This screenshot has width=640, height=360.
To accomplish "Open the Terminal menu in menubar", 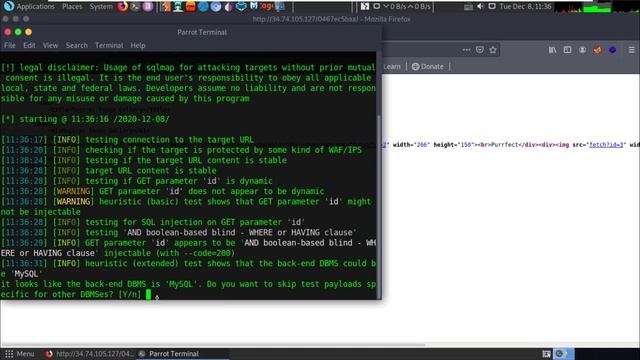I will tap(109, 45).
